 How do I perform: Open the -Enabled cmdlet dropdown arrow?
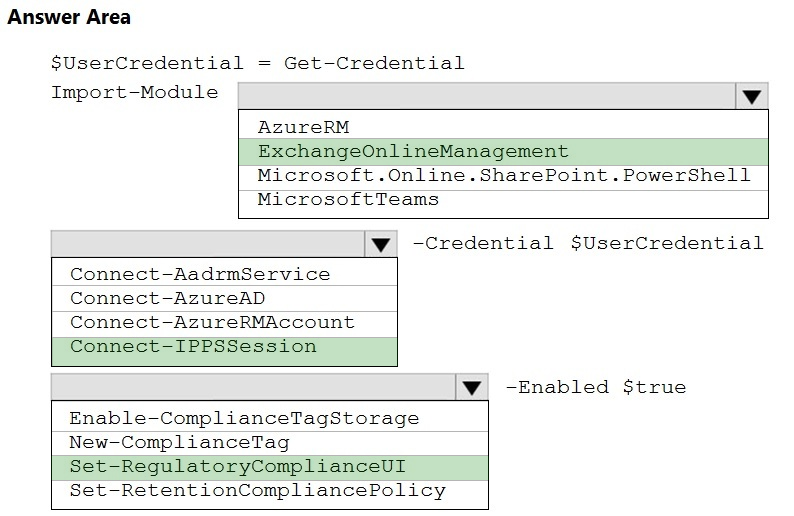pos(472,388)
